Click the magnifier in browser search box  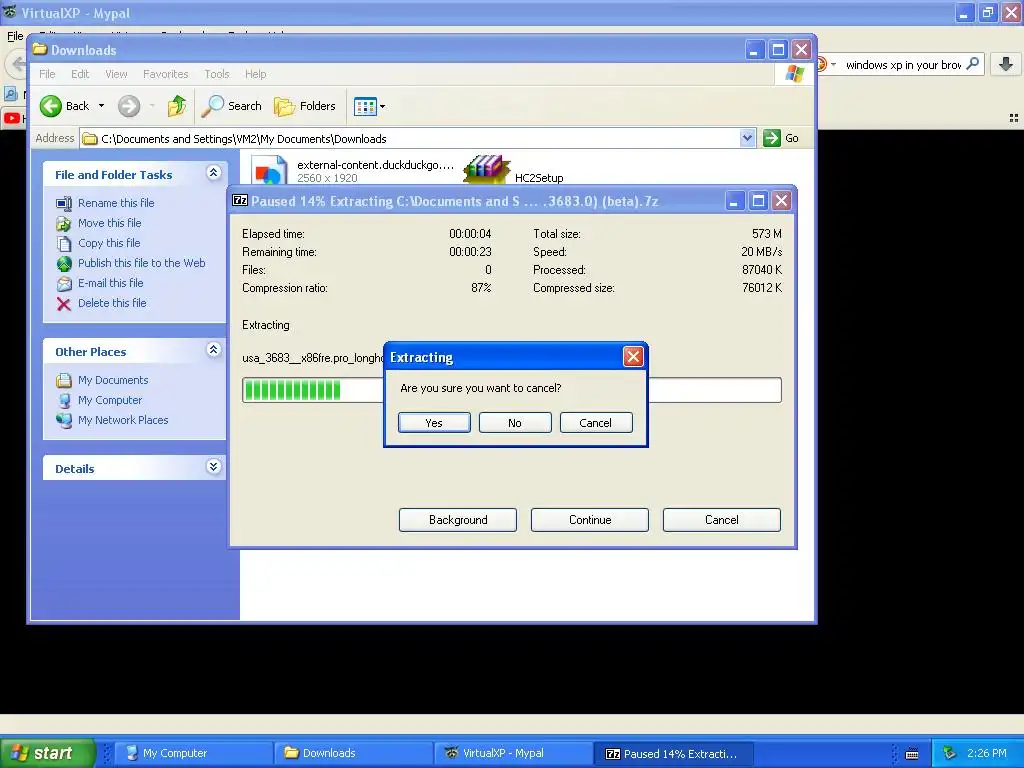click(972, 64)
